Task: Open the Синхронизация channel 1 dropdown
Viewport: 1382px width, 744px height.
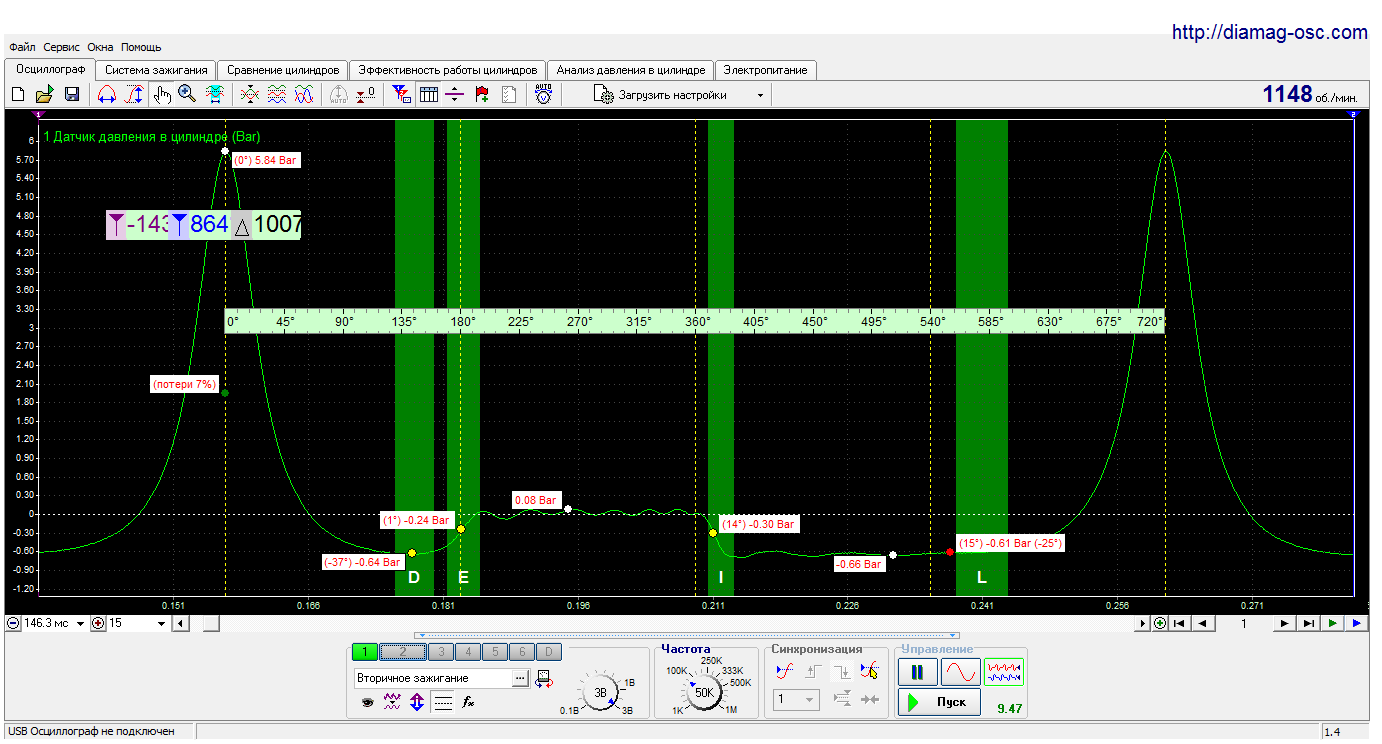Action: (797, 700)
